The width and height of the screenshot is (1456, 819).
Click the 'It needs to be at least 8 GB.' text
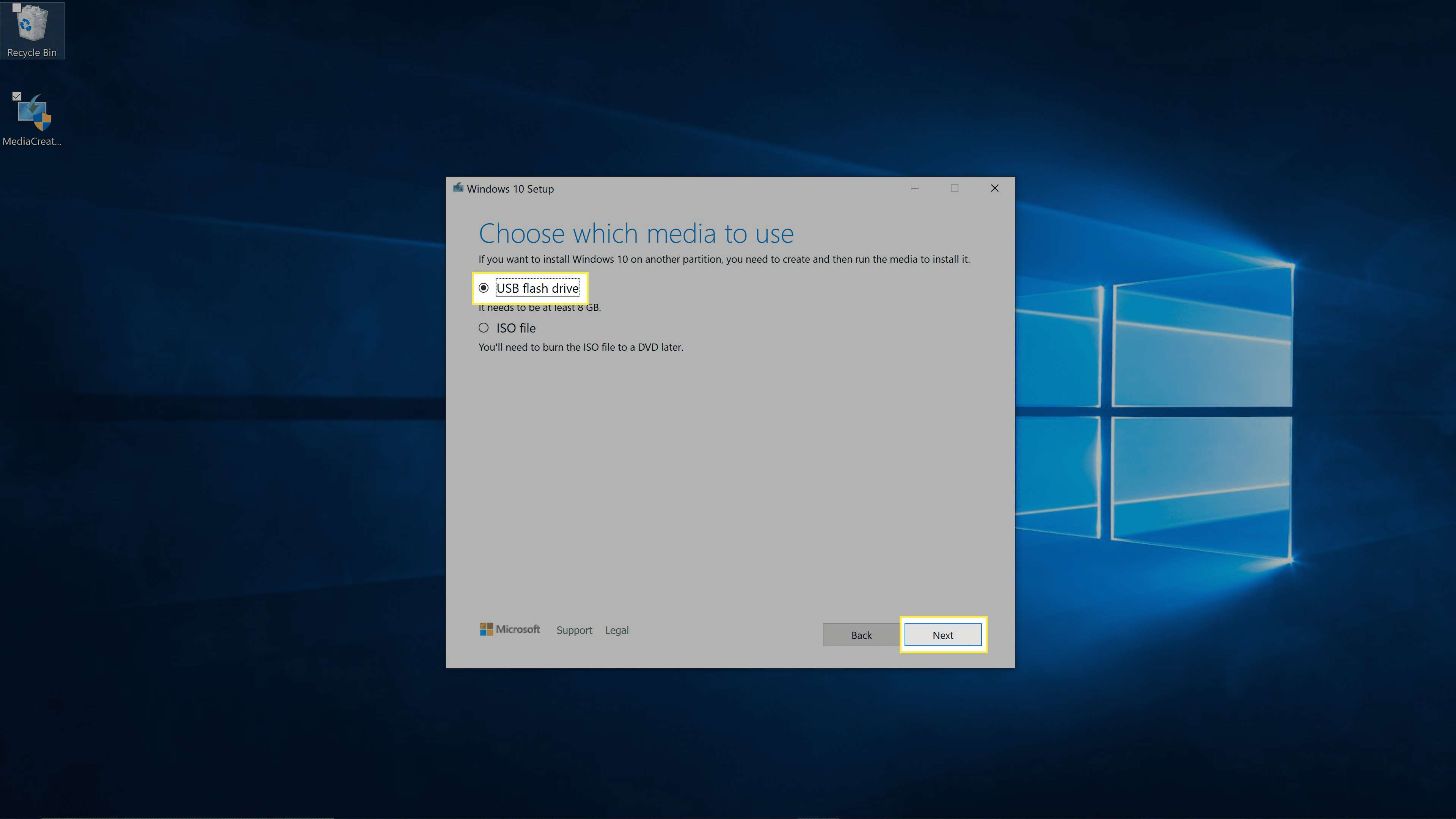click(x=540, y=308)
